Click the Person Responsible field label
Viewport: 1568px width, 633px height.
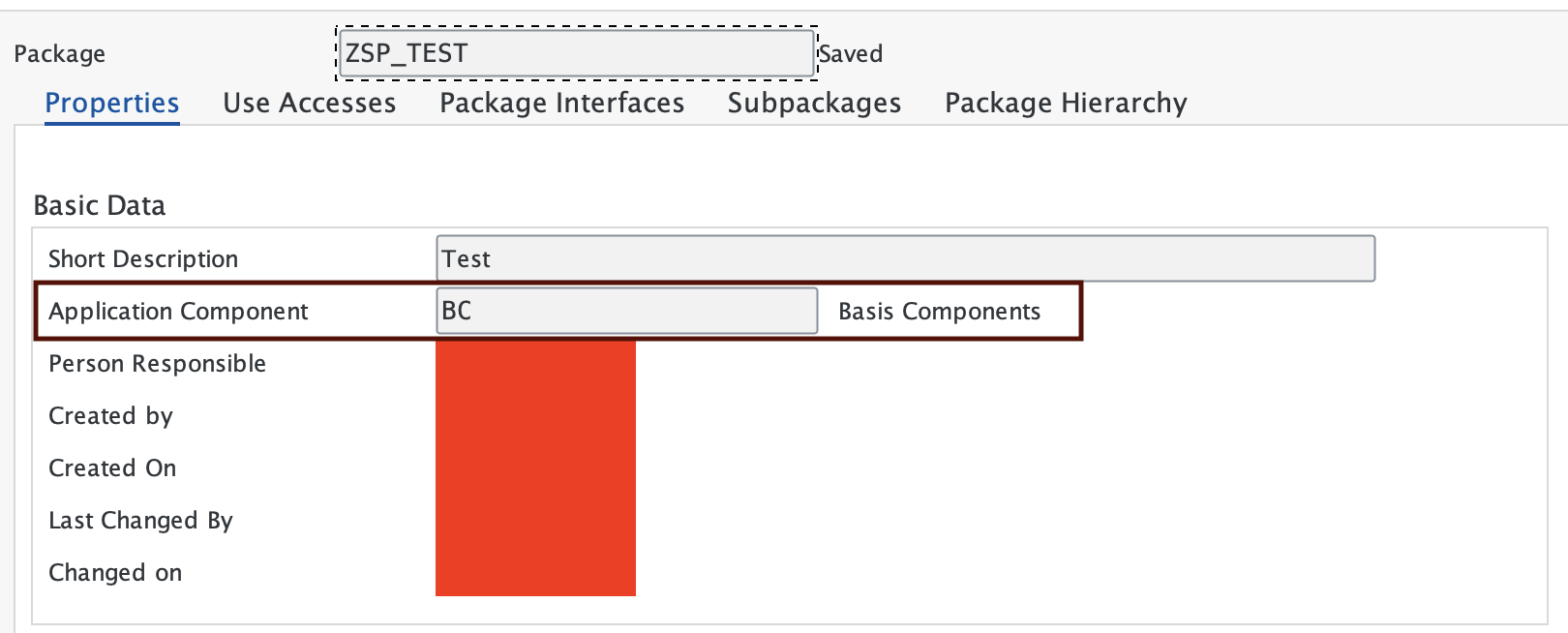pyautogui.click(x=157, y=363)
